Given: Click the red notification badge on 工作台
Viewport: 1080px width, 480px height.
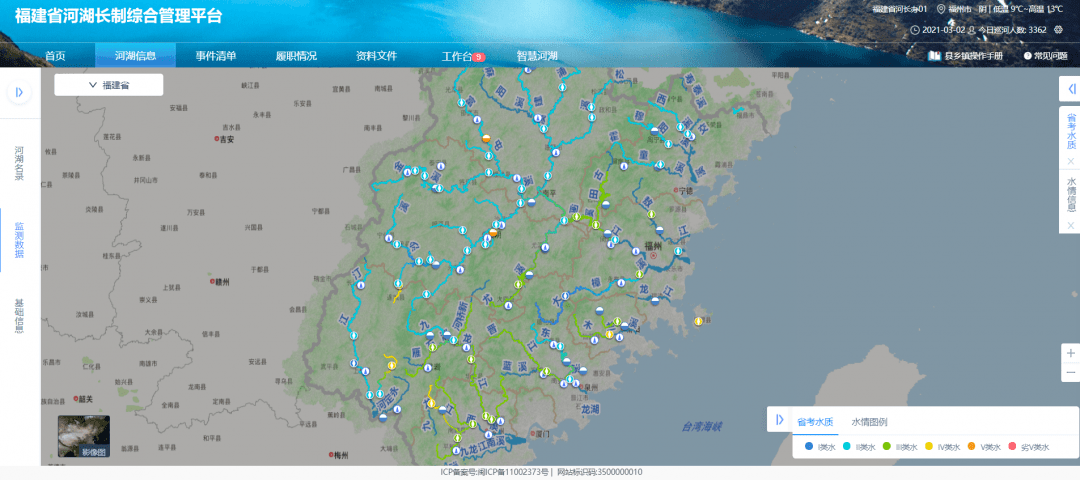Looking at the screenshot, I should 479,57.
